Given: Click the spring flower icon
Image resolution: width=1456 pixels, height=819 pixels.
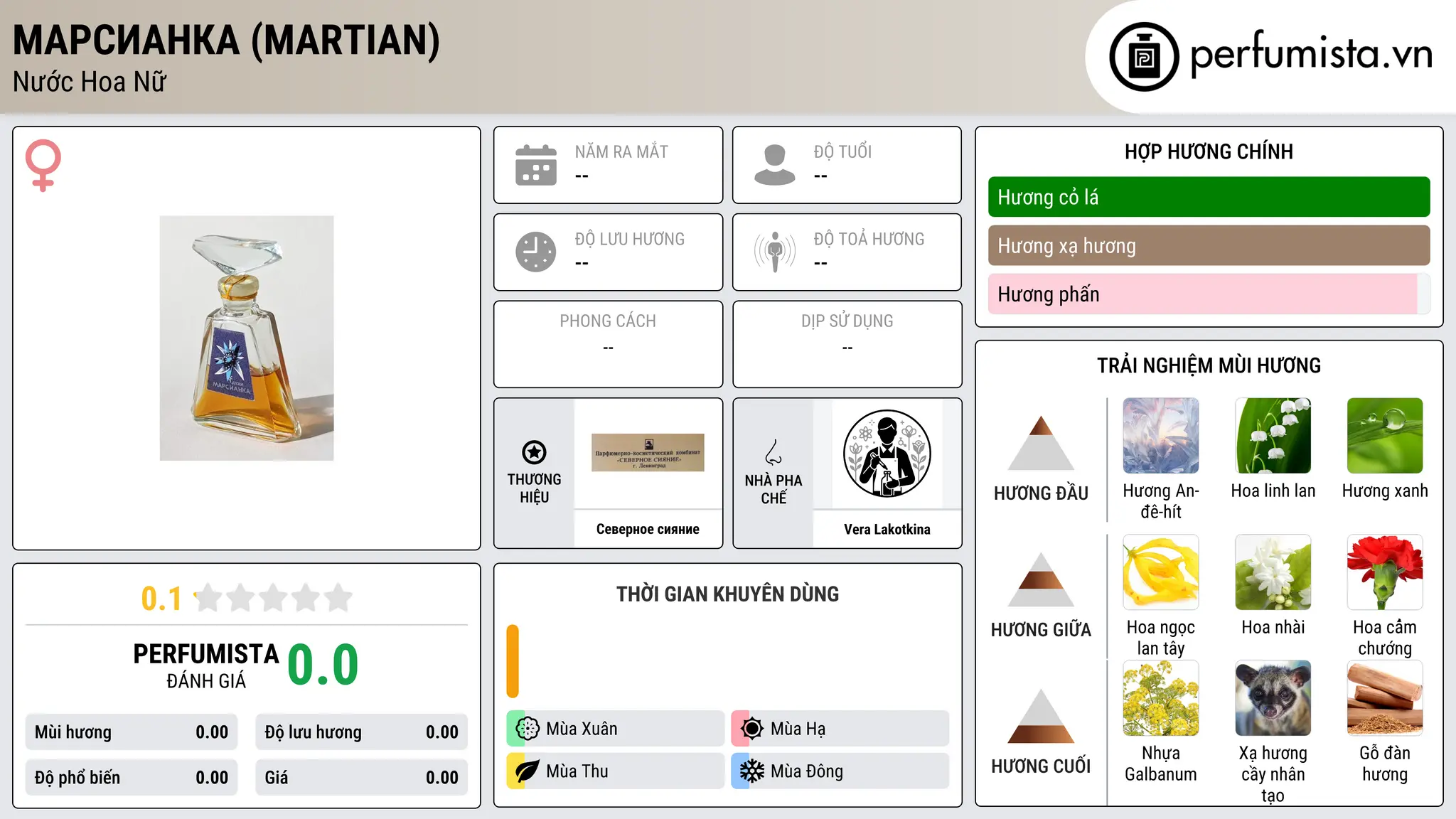Looking at the screenshot, I should click(x=528, y=729).
